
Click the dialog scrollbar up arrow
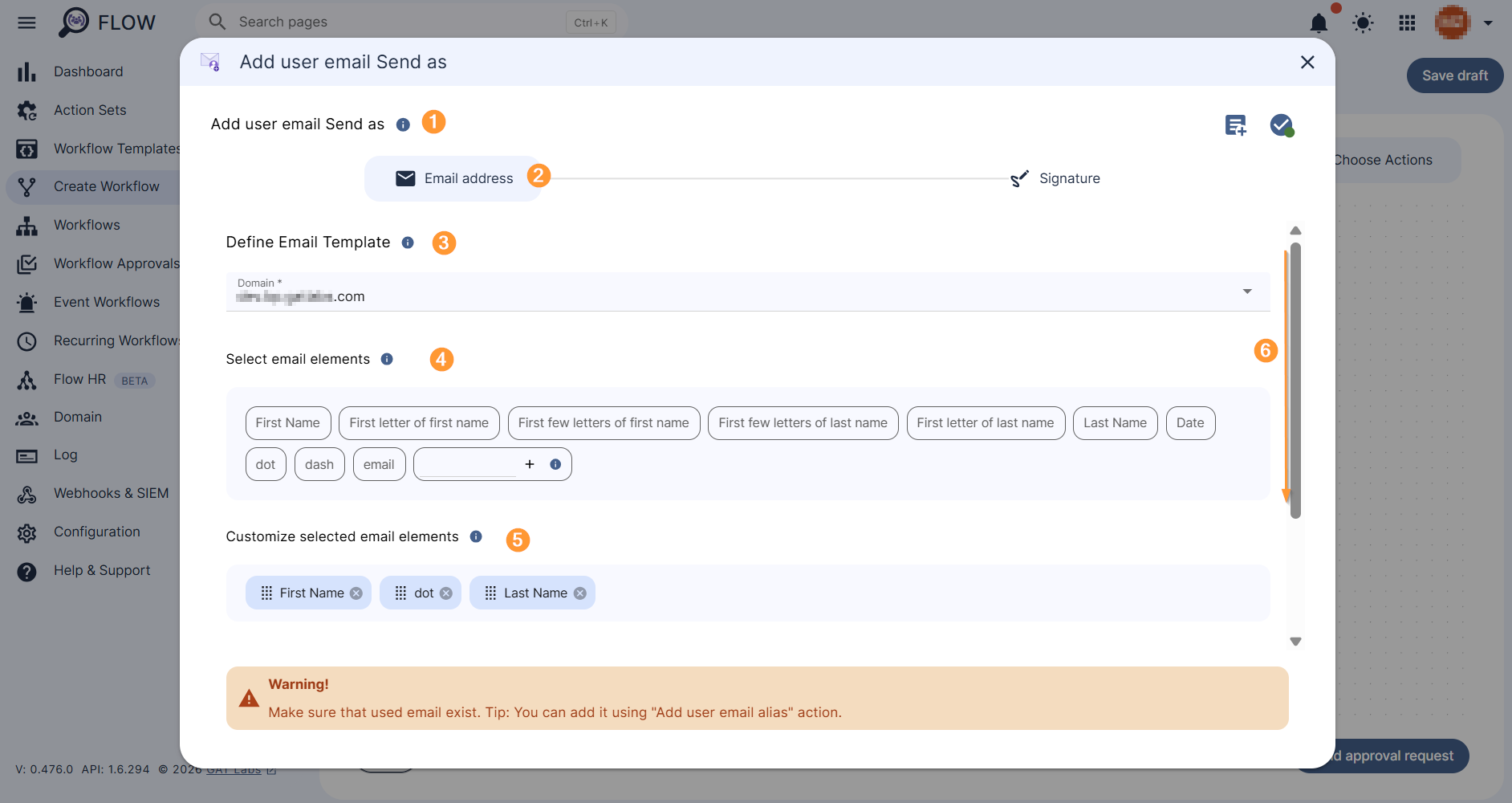click(1295, 230)
